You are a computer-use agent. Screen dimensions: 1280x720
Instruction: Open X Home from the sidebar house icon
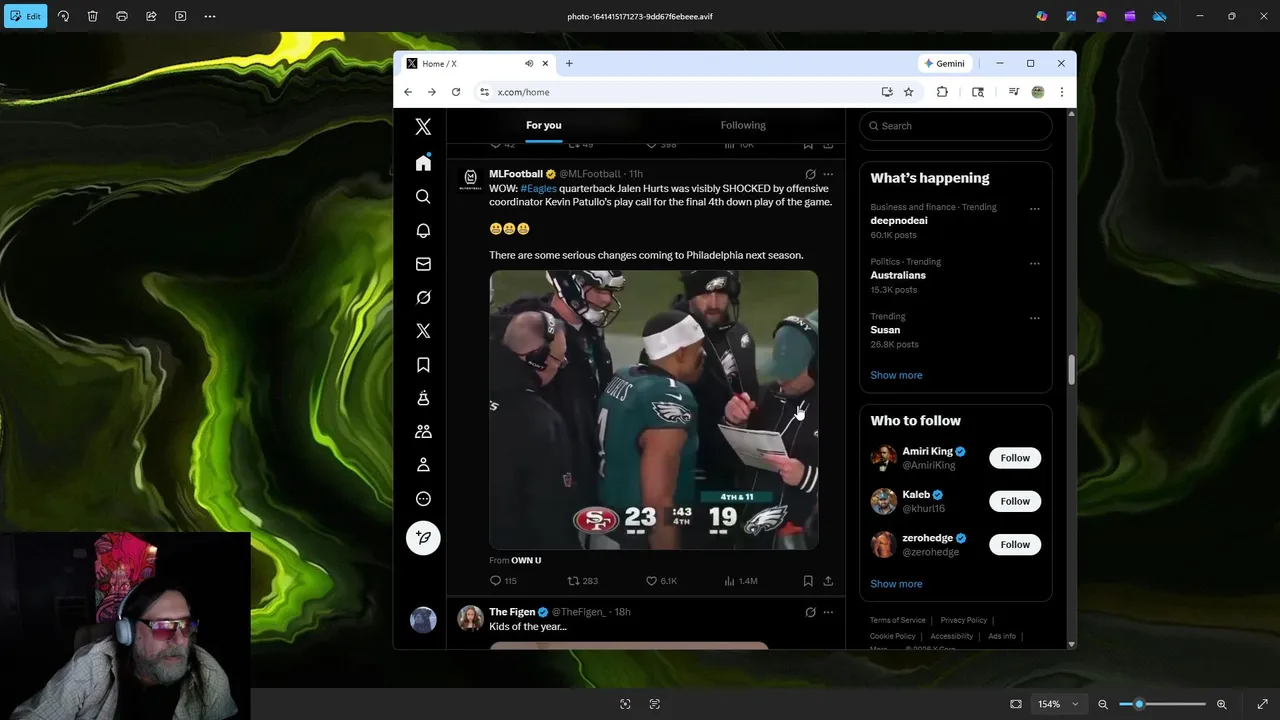click(423, 163)
